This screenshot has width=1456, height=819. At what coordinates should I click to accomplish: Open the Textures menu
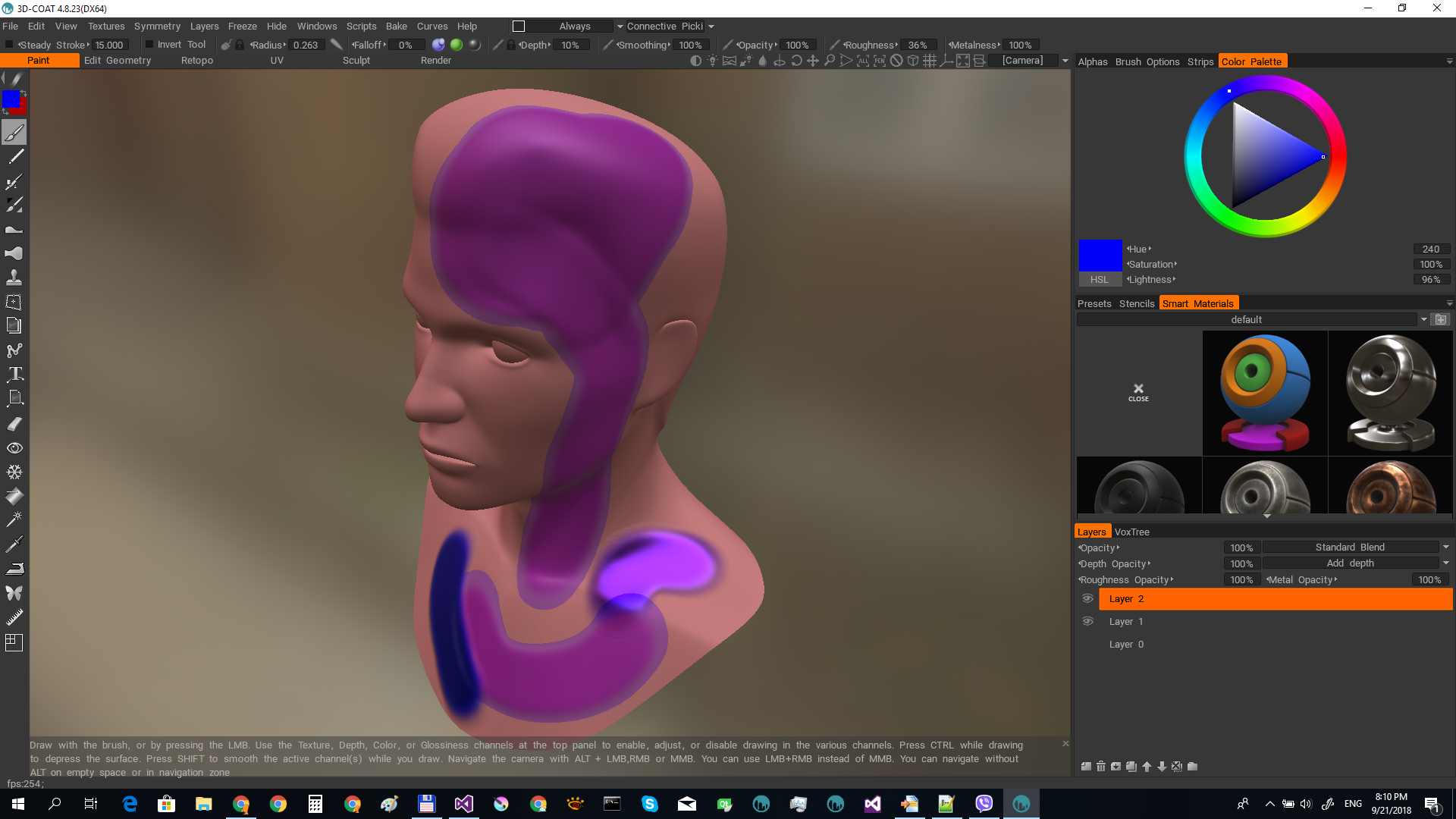tap(106, 27)
